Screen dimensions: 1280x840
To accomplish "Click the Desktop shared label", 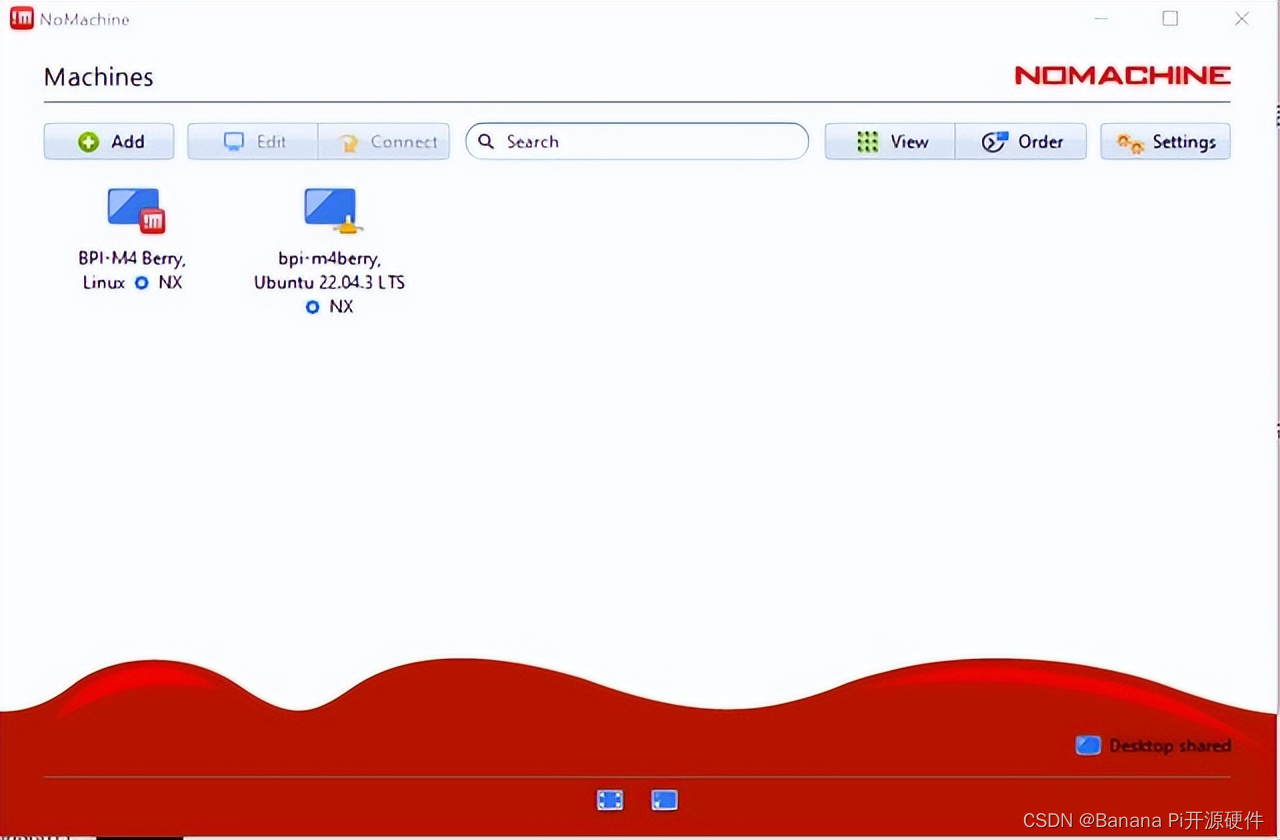I will [x=1170, y=746].
